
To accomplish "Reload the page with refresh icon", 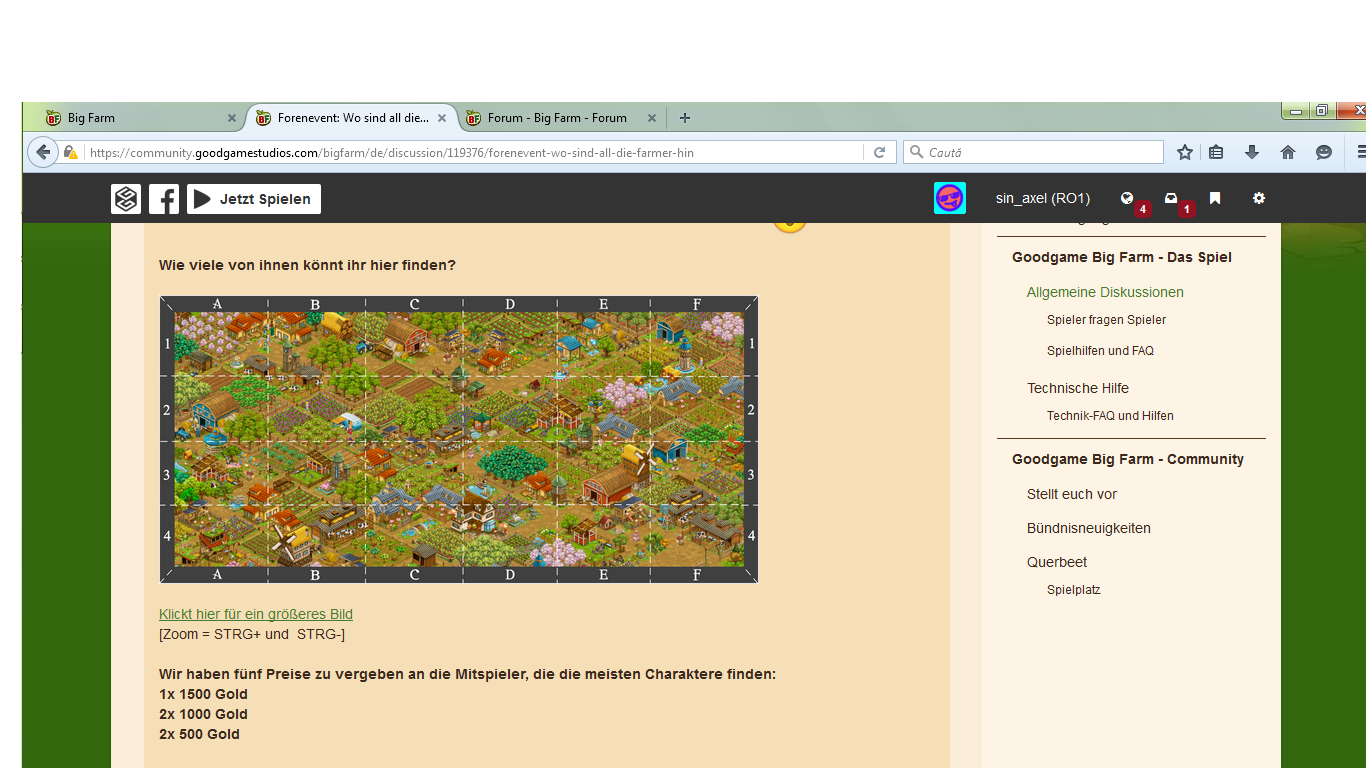I will (x=880, y=152).
